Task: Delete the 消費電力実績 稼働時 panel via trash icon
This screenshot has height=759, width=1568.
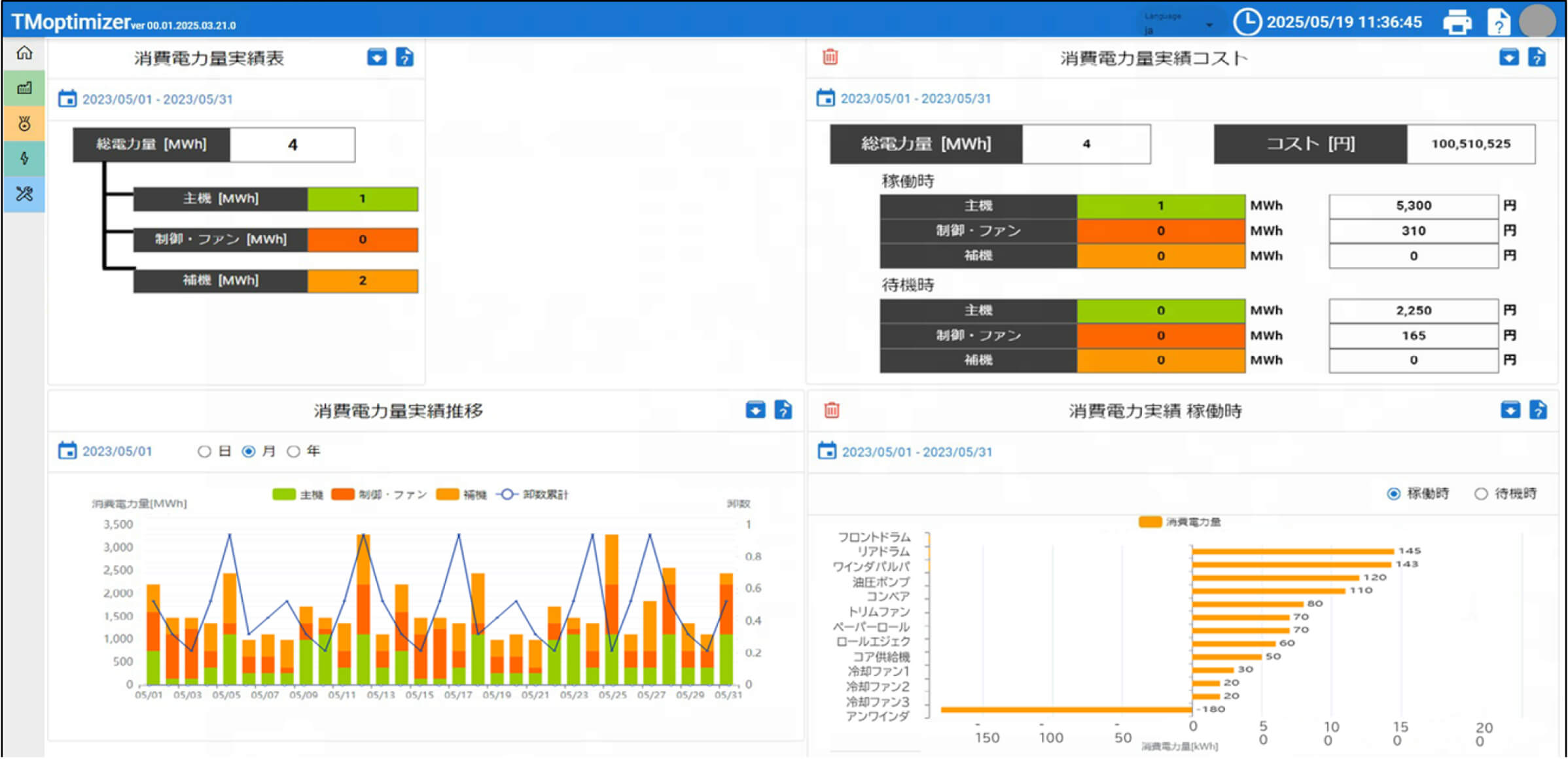Action: click(x=830, y=410)
